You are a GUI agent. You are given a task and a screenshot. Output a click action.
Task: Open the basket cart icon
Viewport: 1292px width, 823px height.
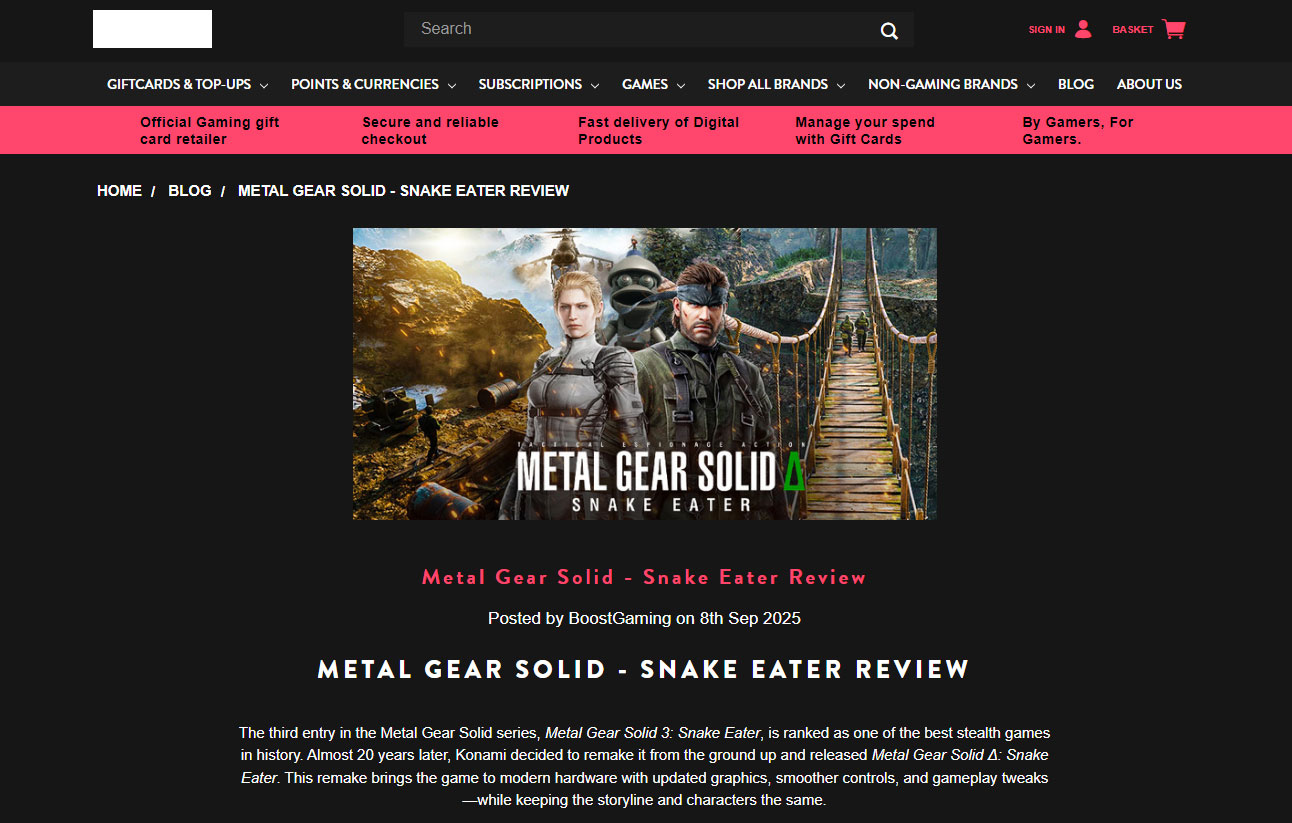pos(1174,29)
